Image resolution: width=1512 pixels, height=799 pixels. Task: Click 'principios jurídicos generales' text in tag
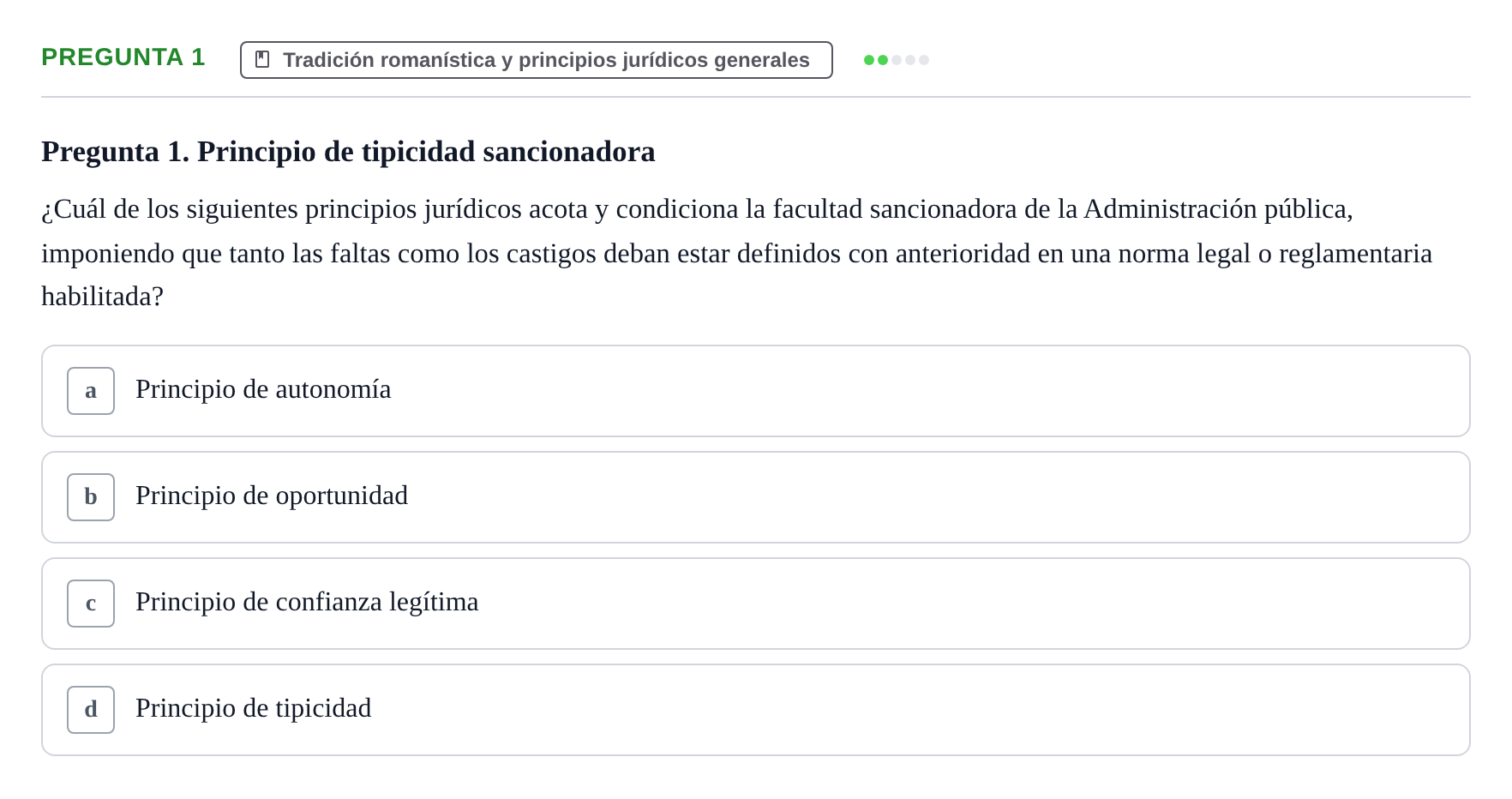(664, 60)
